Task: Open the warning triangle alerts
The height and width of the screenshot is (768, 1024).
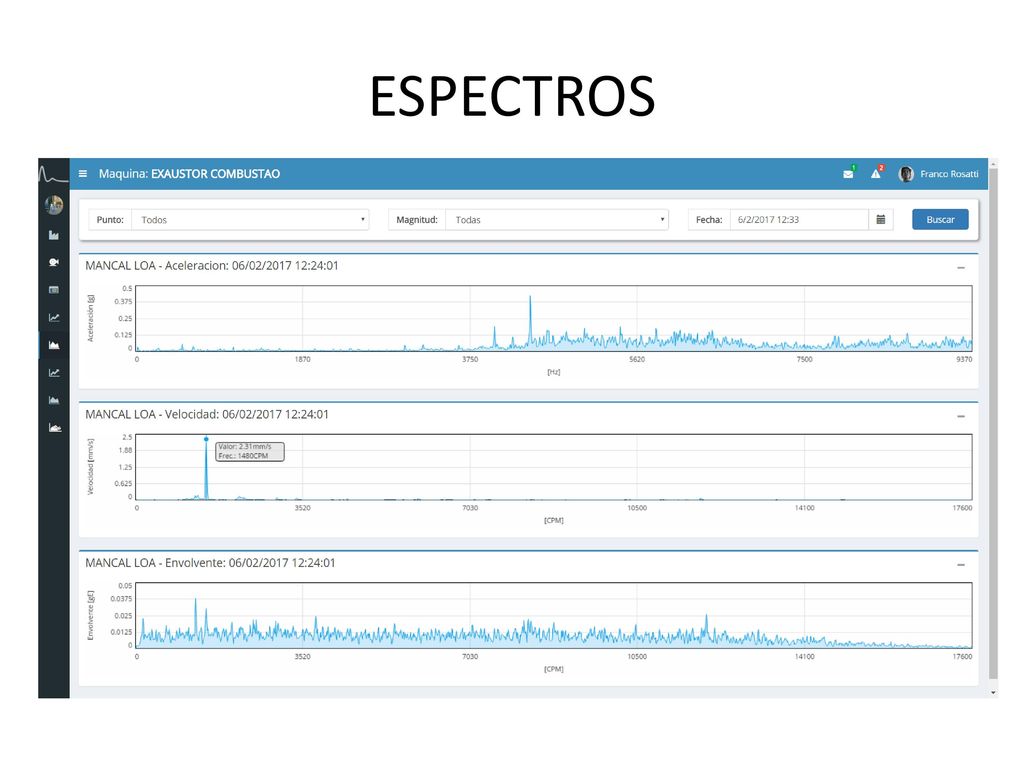Action: point(876,173)
